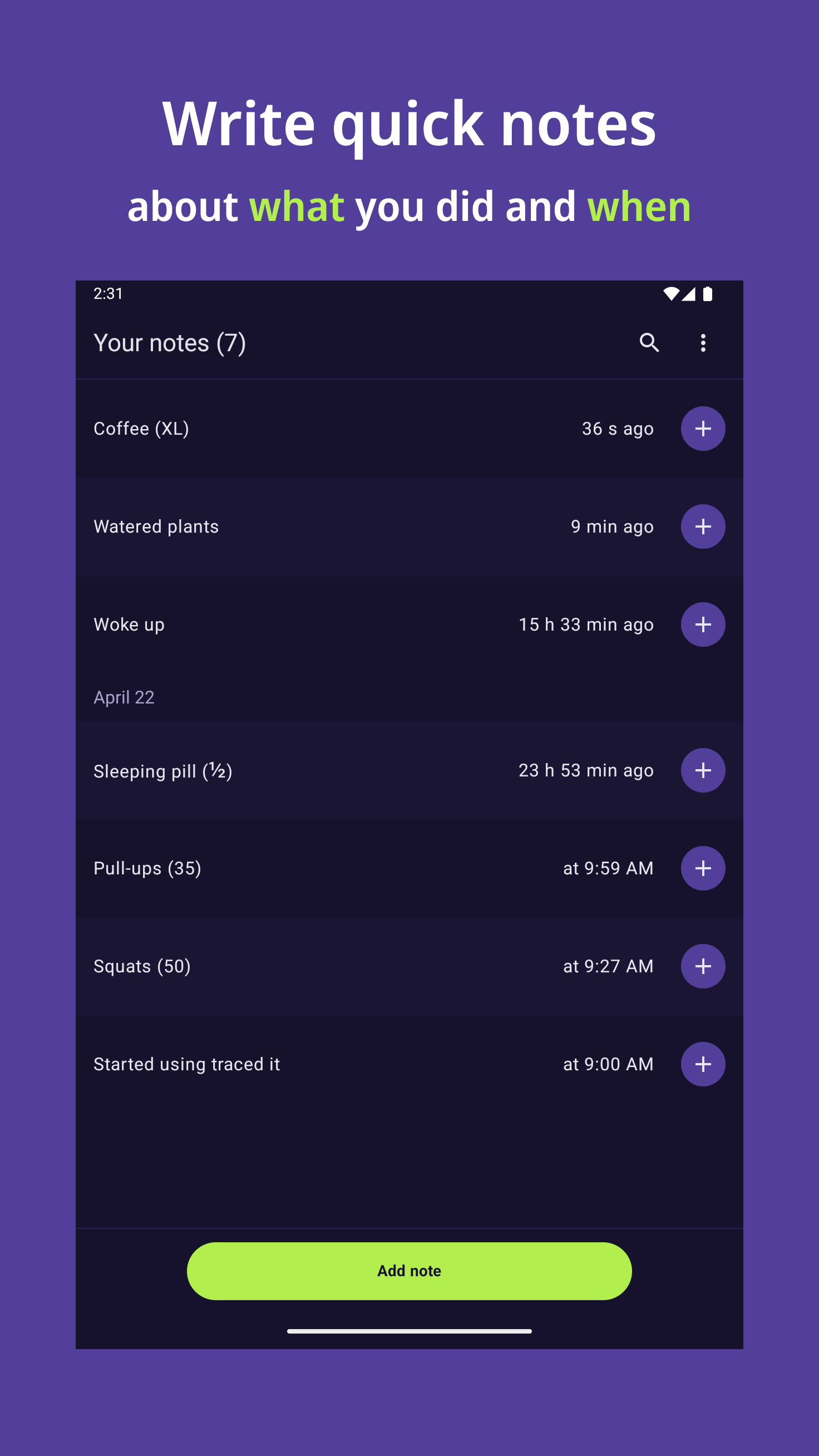819x1456 pixels.
Task: Tap the battery icon in status bar
Action: click(x=707, y=294)
